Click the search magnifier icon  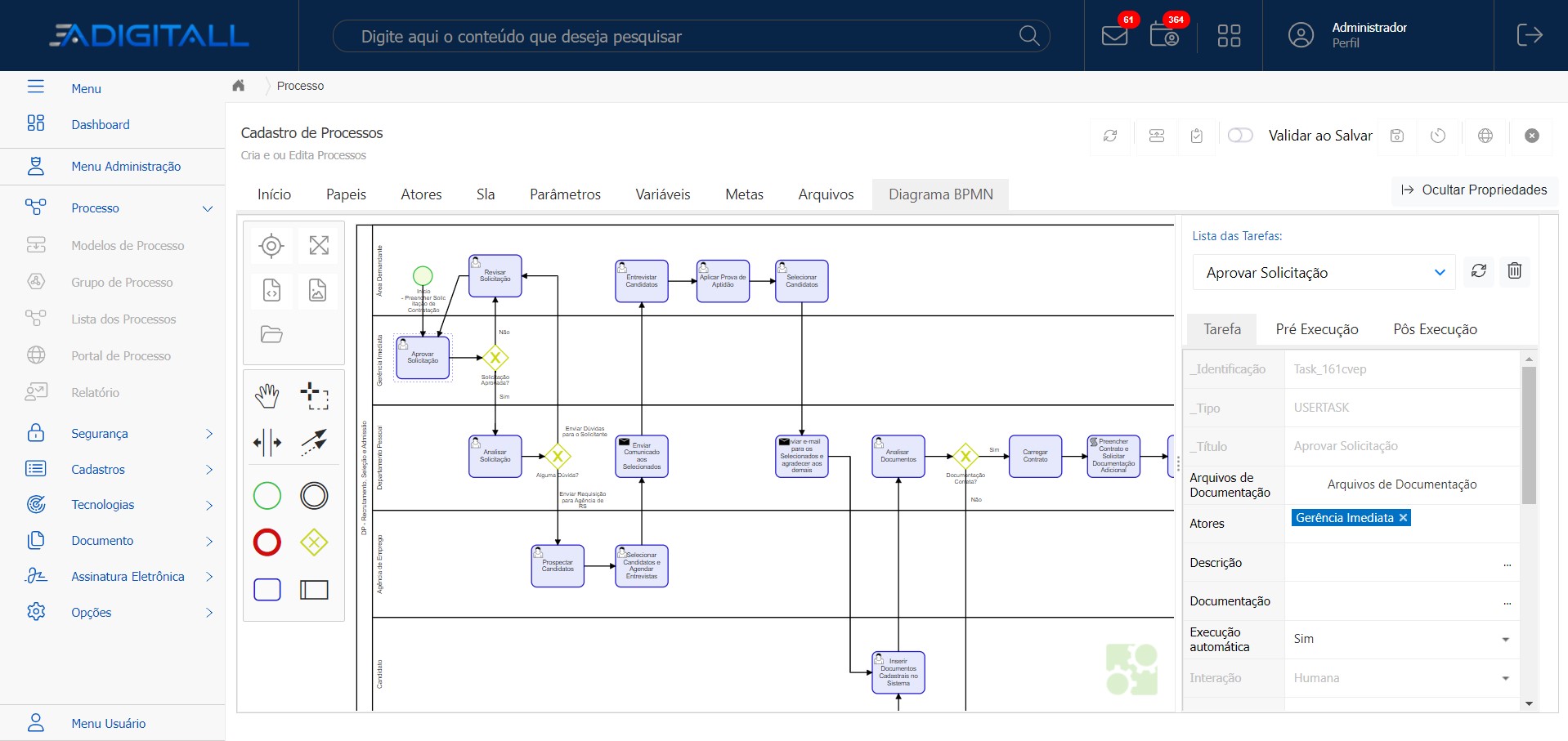1029,36
